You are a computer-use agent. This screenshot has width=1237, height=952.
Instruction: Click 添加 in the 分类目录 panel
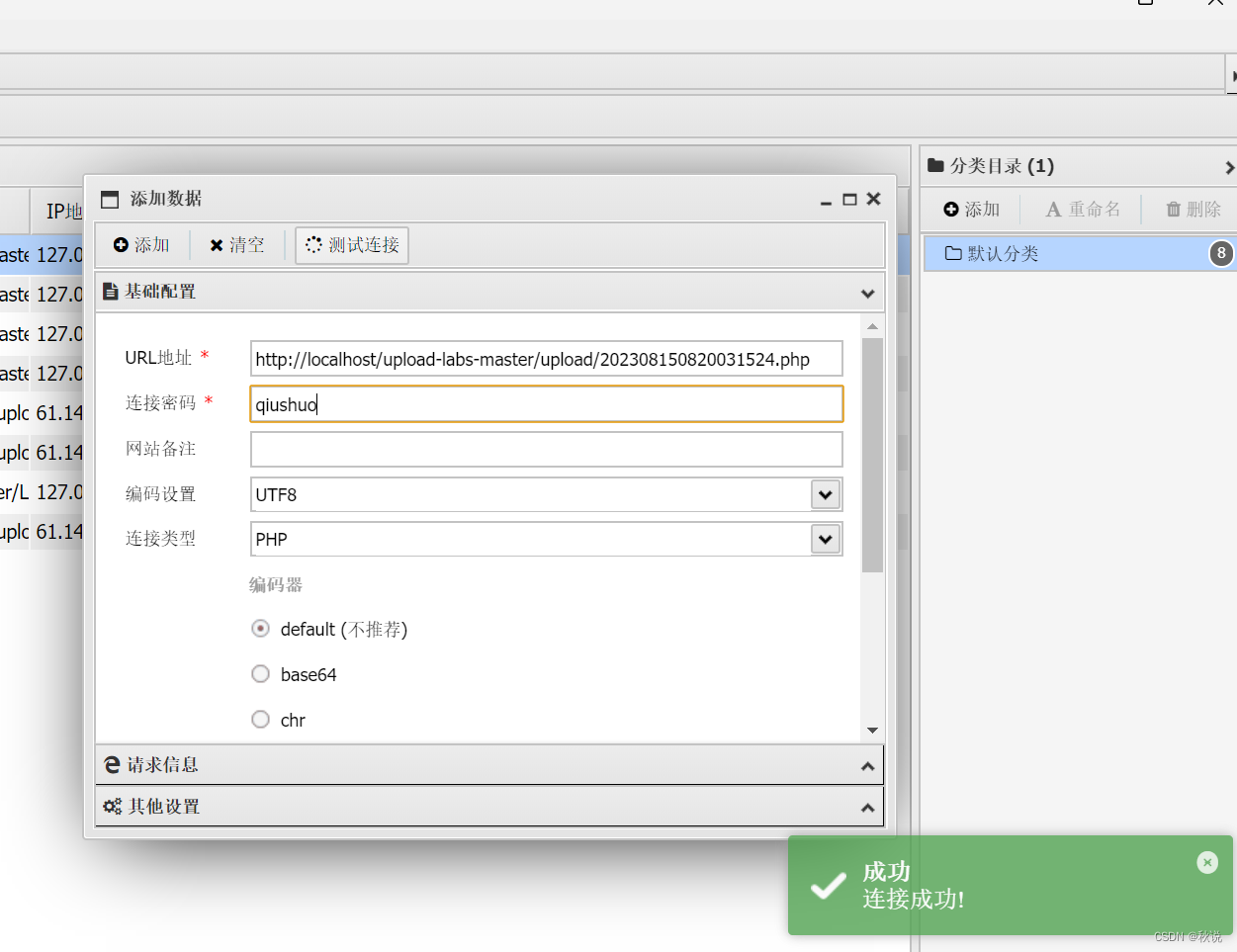pyautogui.click(x=971, y=210)
